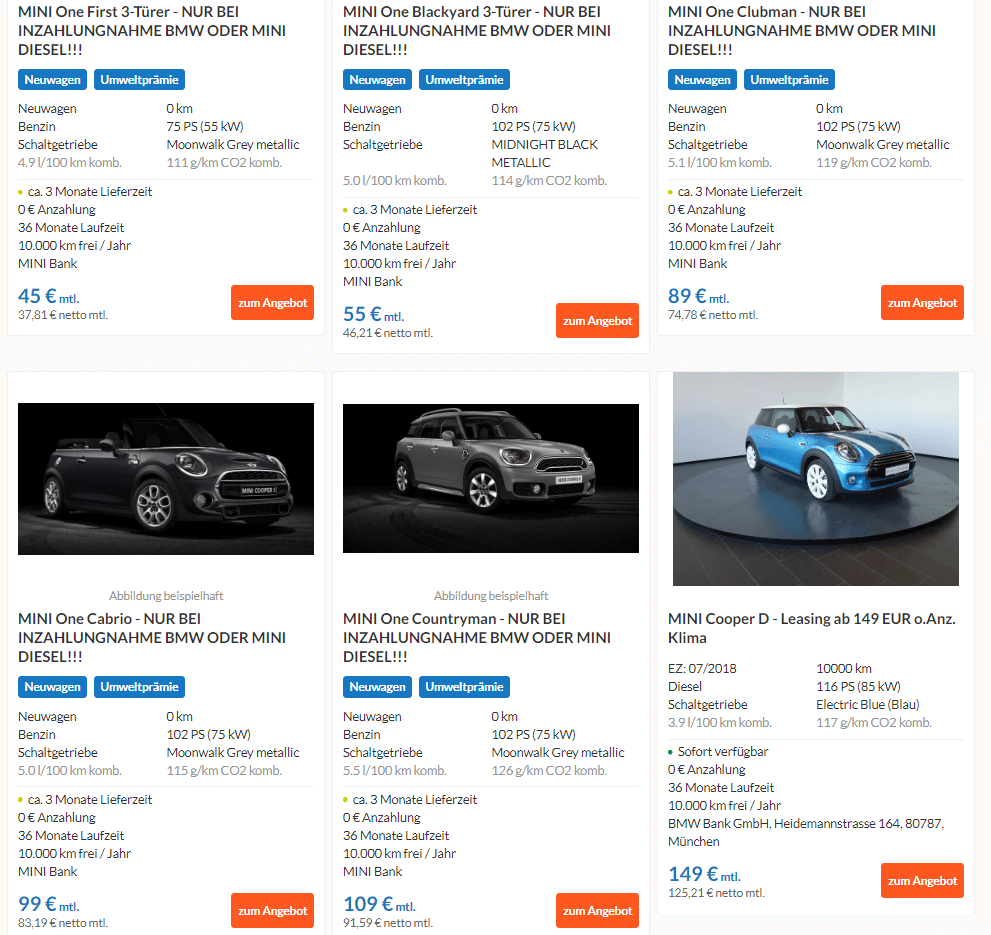View the blue MINI Cooper D photo

pyautogui.click(x=815, y=479)
